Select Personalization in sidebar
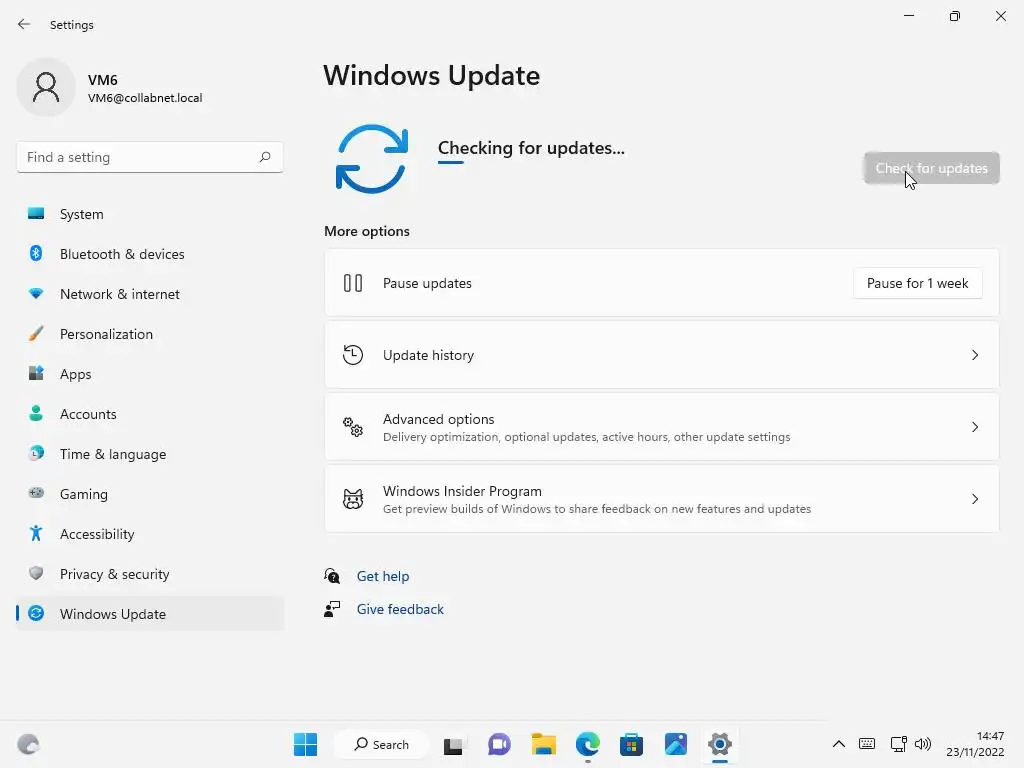This screenshot has height=768, width=1024. pyautogui.click(x=150, y=334)
